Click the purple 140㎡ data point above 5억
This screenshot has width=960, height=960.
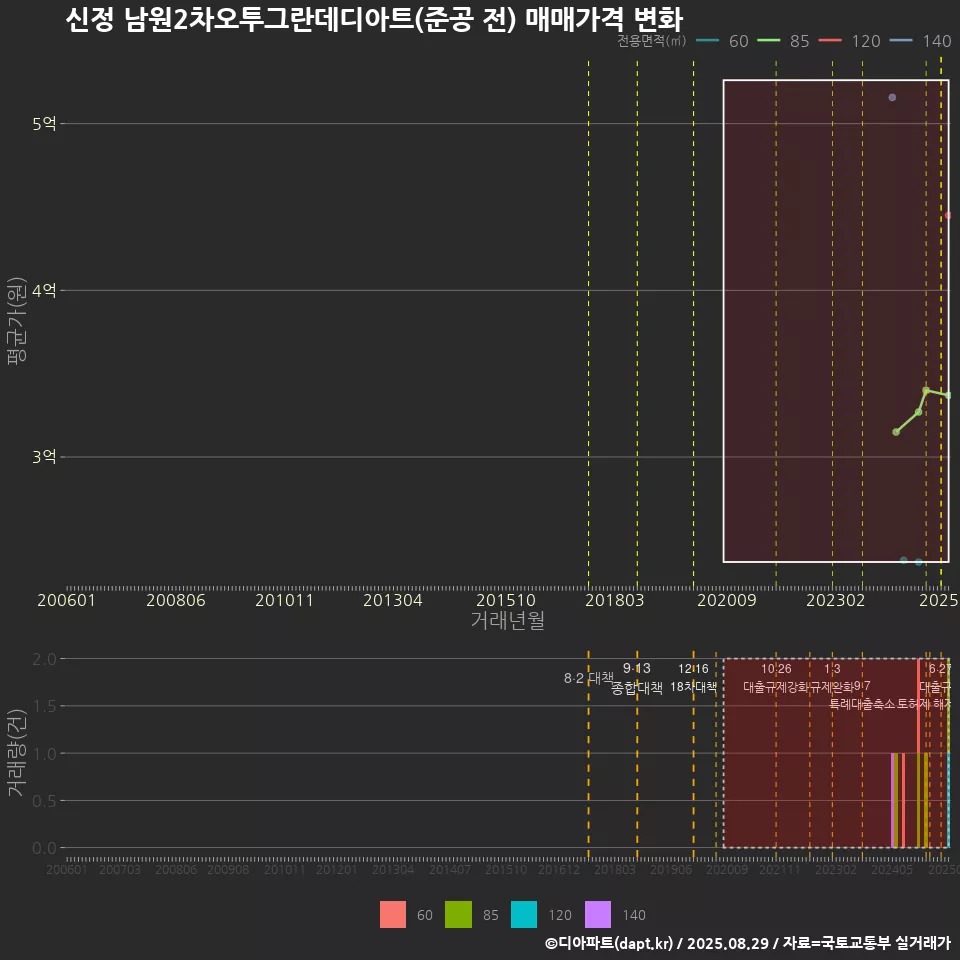coord(892,97)
